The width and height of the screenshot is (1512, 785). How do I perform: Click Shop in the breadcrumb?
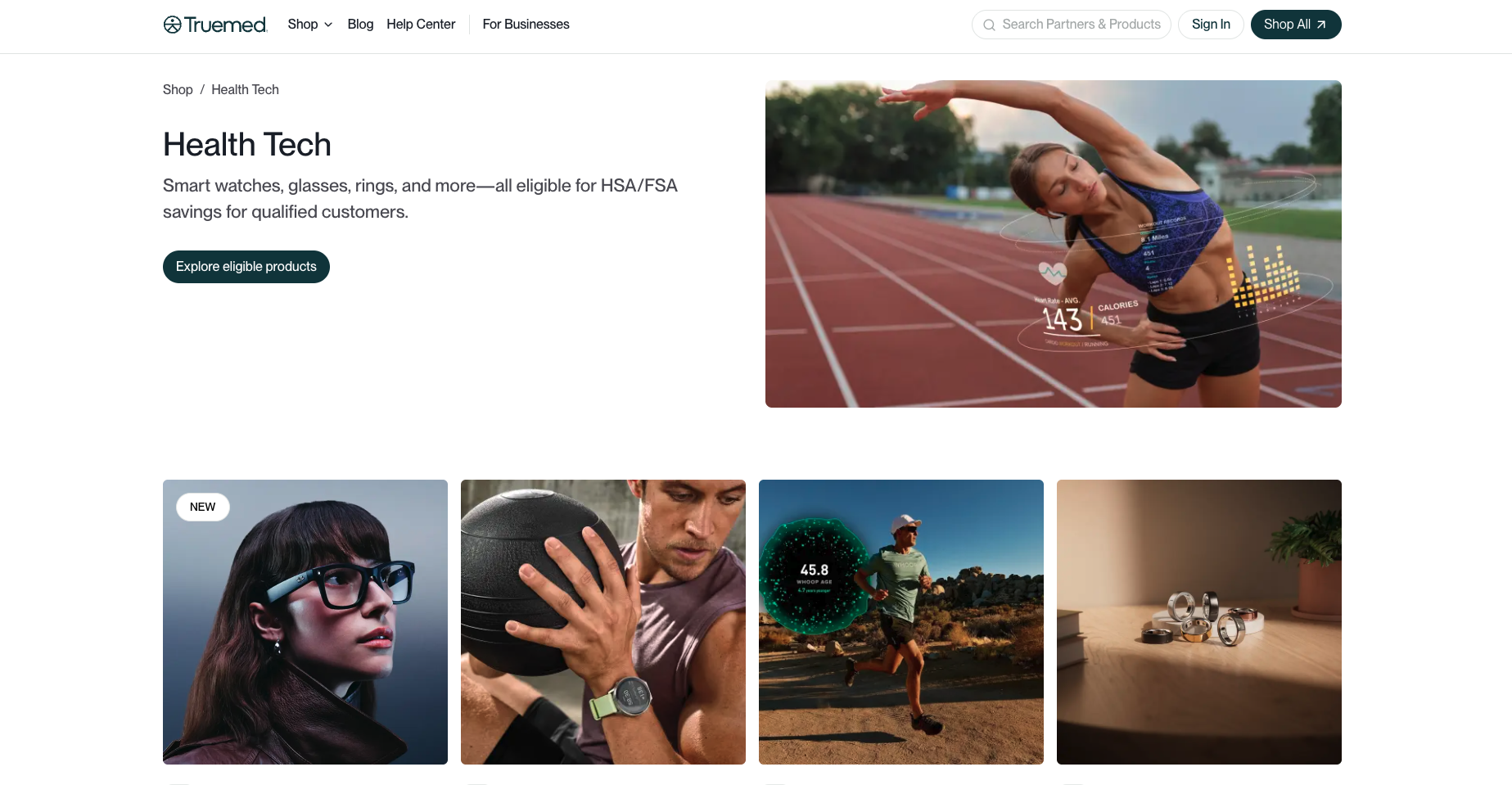point(178,89)
